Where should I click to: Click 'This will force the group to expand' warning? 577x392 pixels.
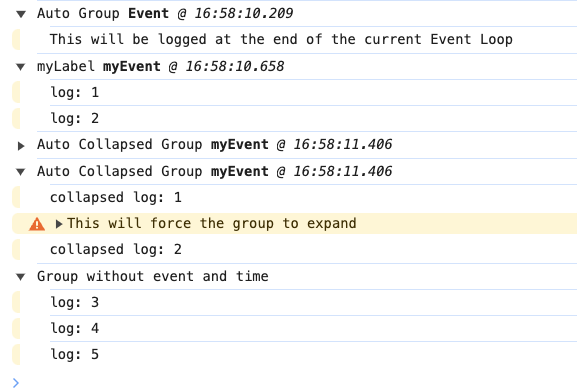coord(212,223)
